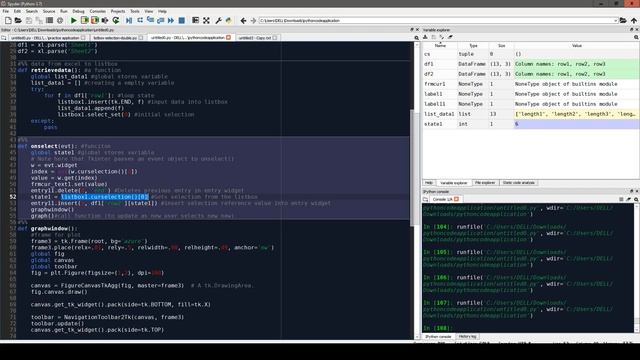Maximize the current pane icon

click(196, 20)
